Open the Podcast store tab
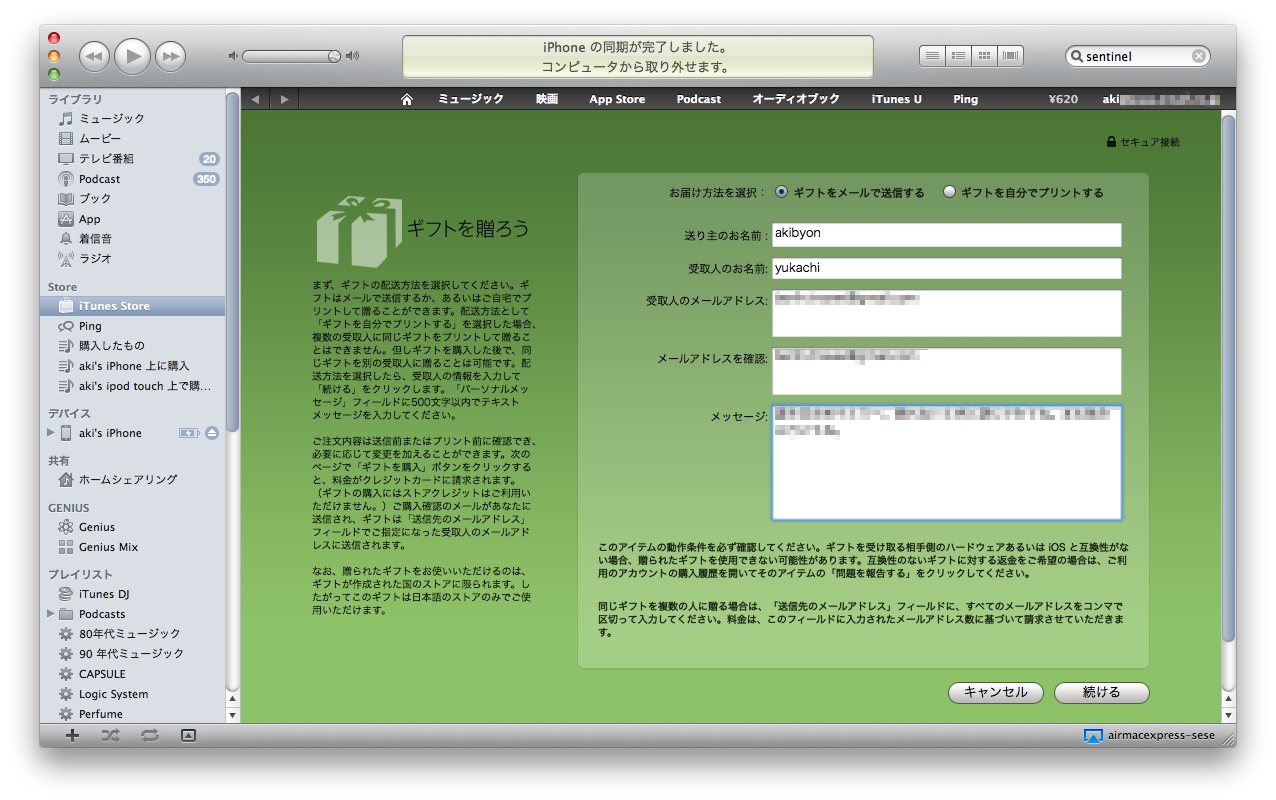 coord(698,99)
